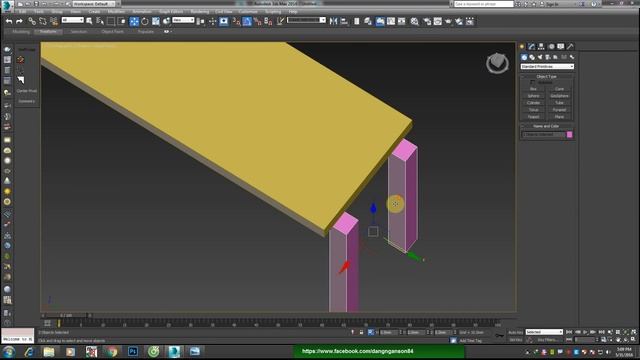Screen dimensions: 640x360
Task: Select Shapes category in Create panel
Action: tap(532, 57)
